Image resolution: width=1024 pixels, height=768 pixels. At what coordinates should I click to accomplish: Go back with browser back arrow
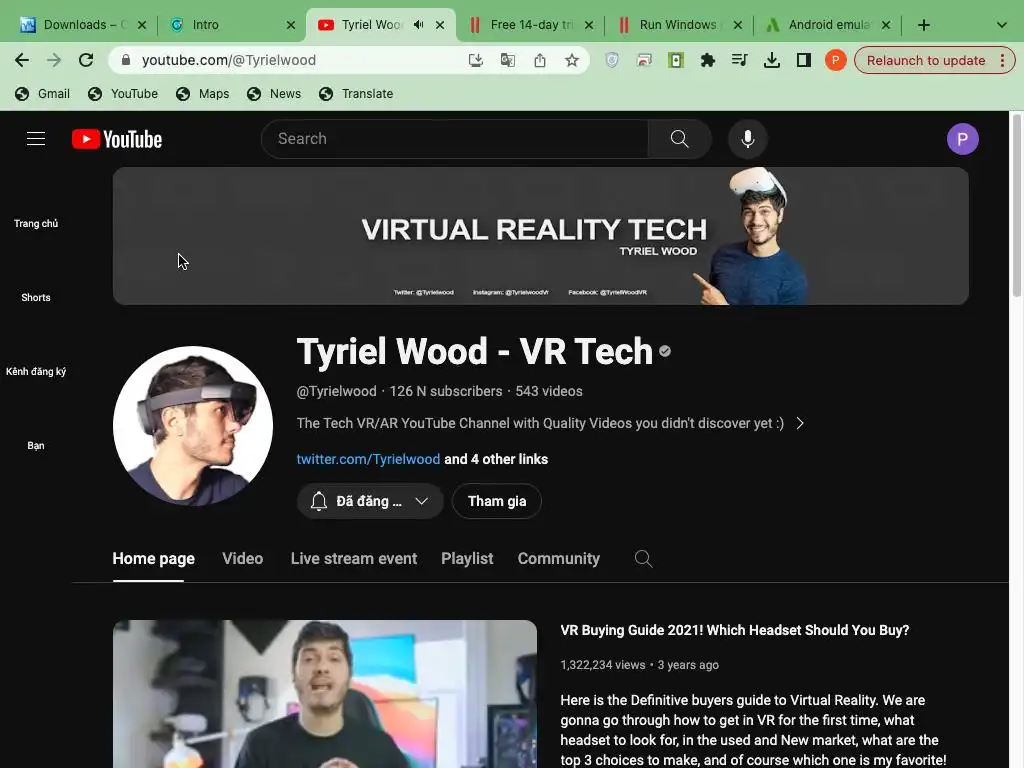tap(22, 60)
